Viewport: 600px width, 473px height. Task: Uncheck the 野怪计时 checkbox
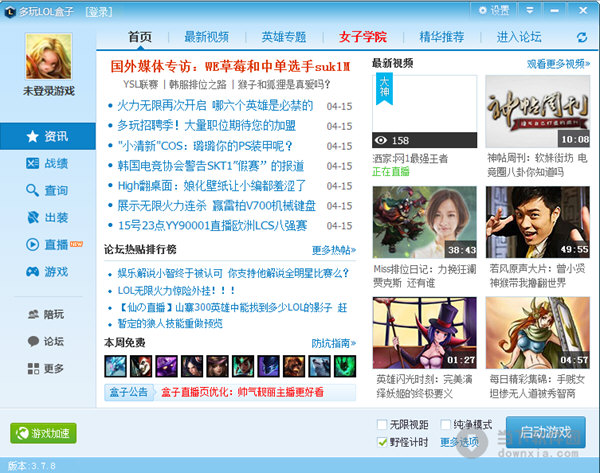tap(382, 442)
